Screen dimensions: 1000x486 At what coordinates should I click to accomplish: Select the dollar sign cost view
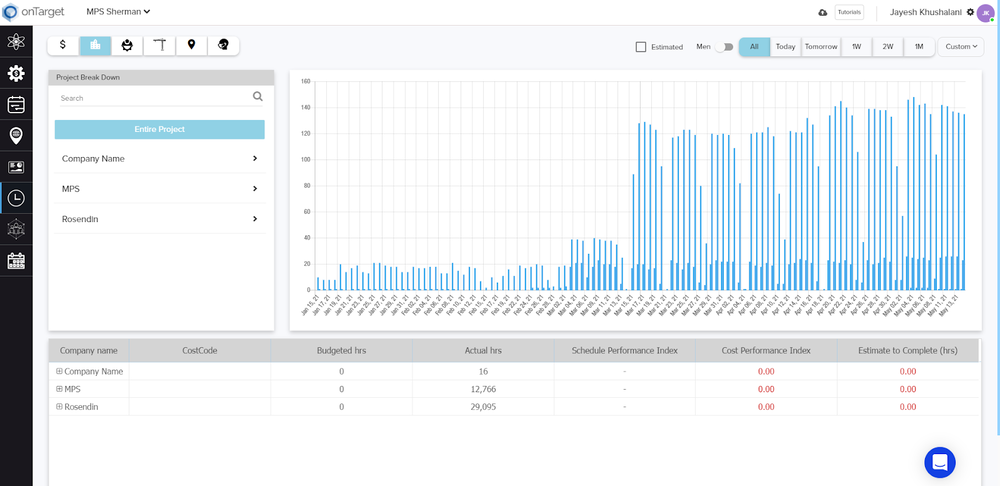click(x=63, y=45)
